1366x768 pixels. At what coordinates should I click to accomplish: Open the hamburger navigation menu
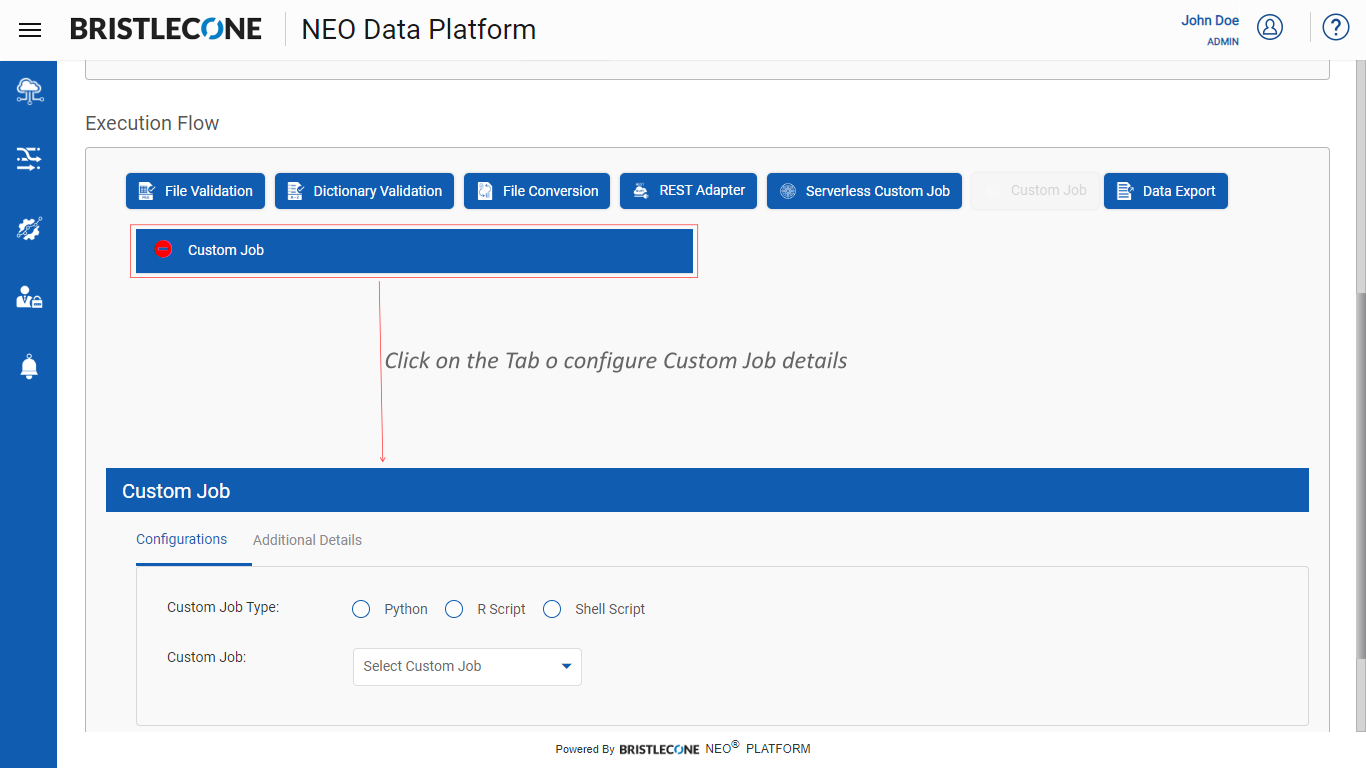(30, 30)
